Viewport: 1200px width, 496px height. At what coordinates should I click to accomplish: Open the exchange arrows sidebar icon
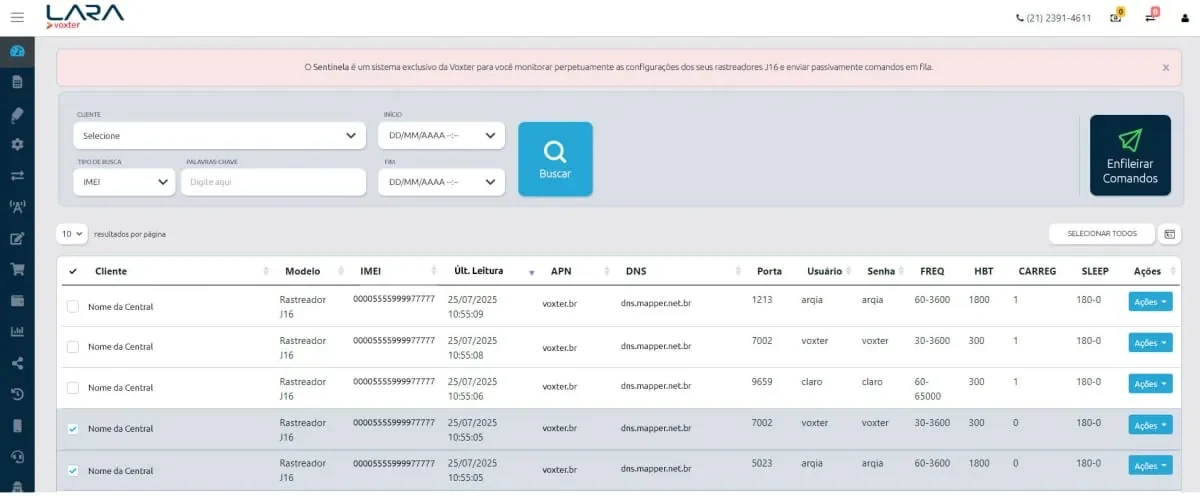coord(17,175)
